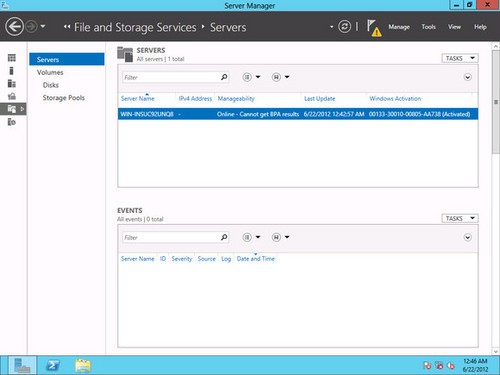Sort events by Date and Time column
This screenshot has width=500, height=375.
(256, 259)
